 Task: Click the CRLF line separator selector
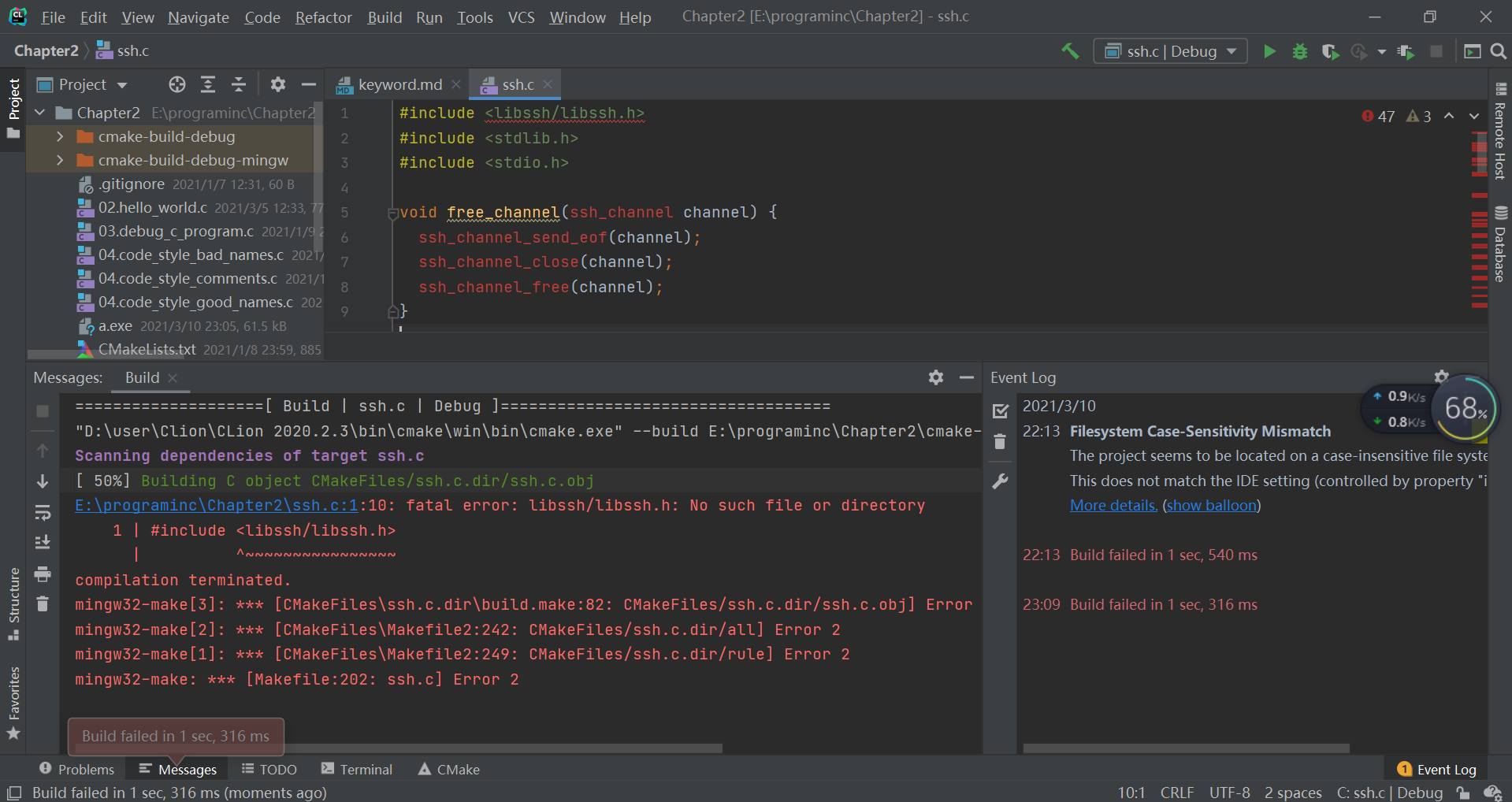(x=1177, y=793)
